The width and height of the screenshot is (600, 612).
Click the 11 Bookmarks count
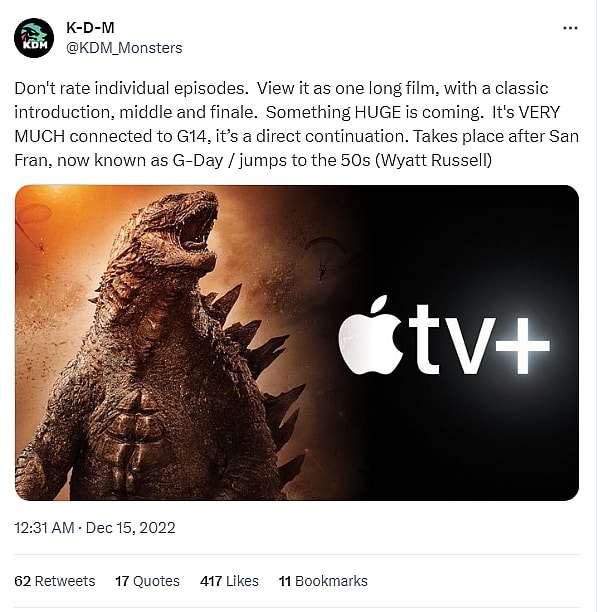click(x=323, y=581)
